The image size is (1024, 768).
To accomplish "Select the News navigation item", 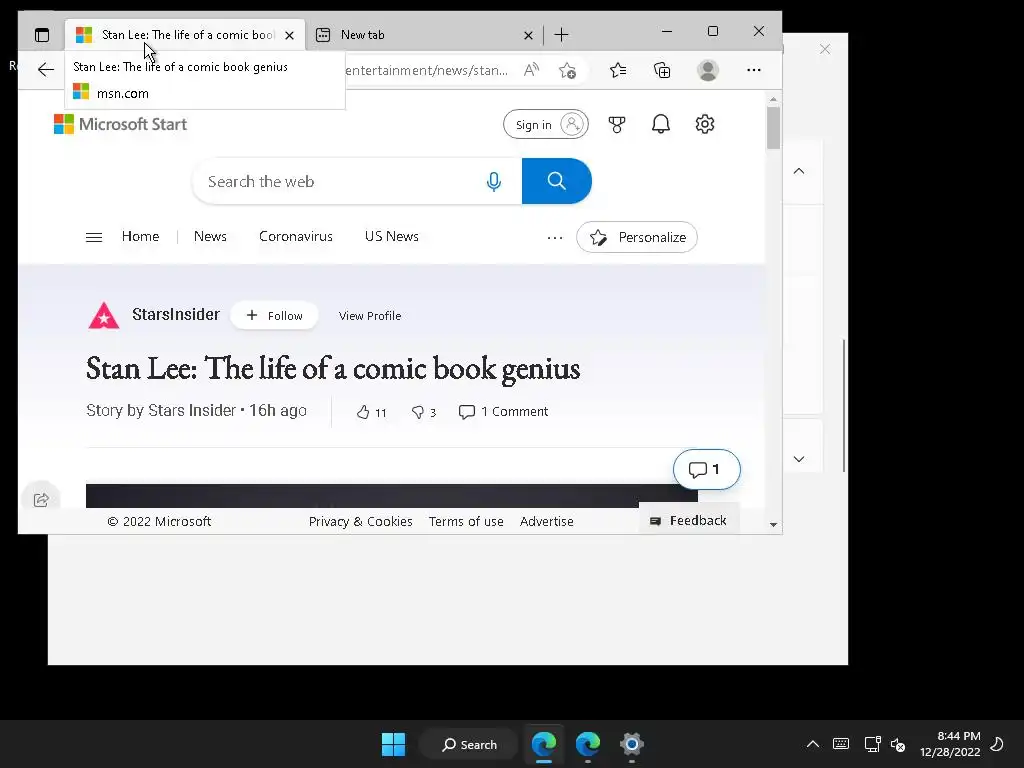I will [210, 236].
